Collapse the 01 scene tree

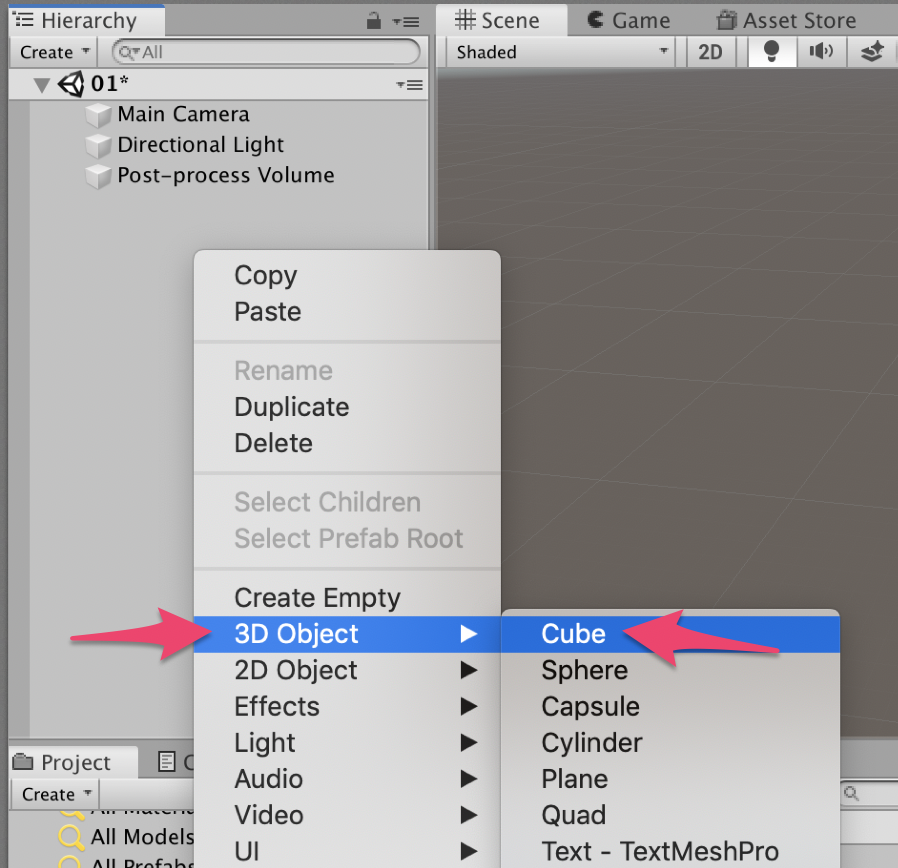tap(41, 85)
